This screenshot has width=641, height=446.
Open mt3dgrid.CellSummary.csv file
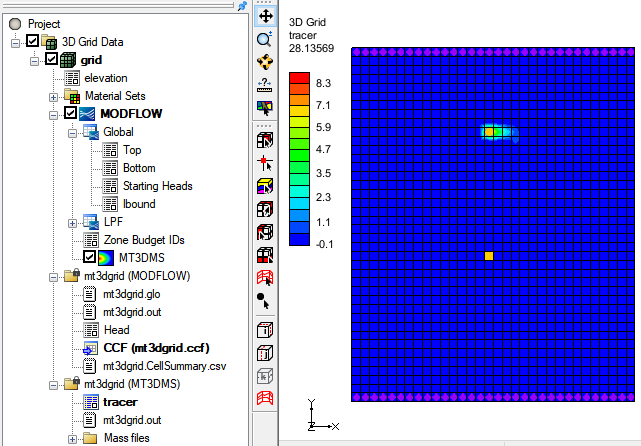coord(164,366)
